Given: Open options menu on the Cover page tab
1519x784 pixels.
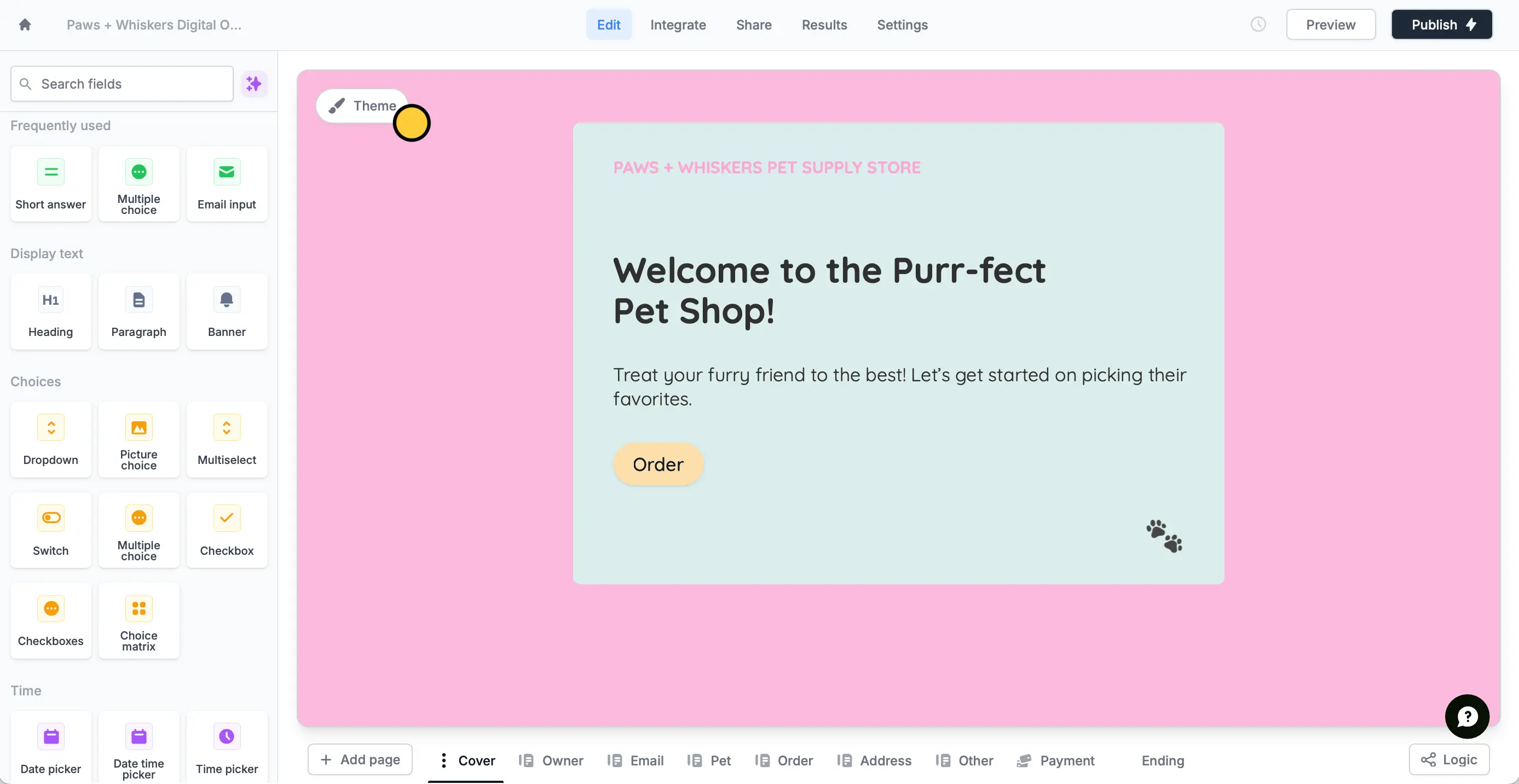Looking at the screenshot, I should (444, 760).
